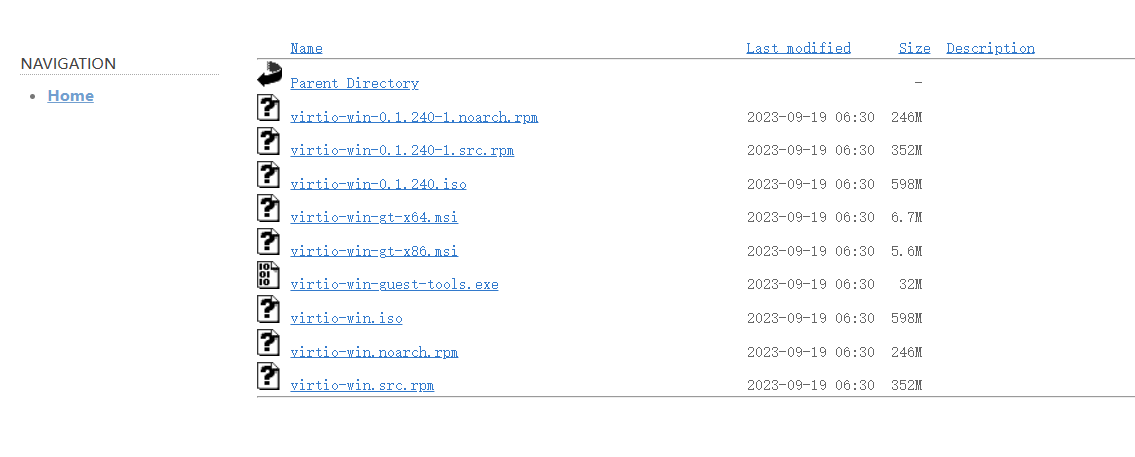Sort by the Description column header

pos(990,48)
